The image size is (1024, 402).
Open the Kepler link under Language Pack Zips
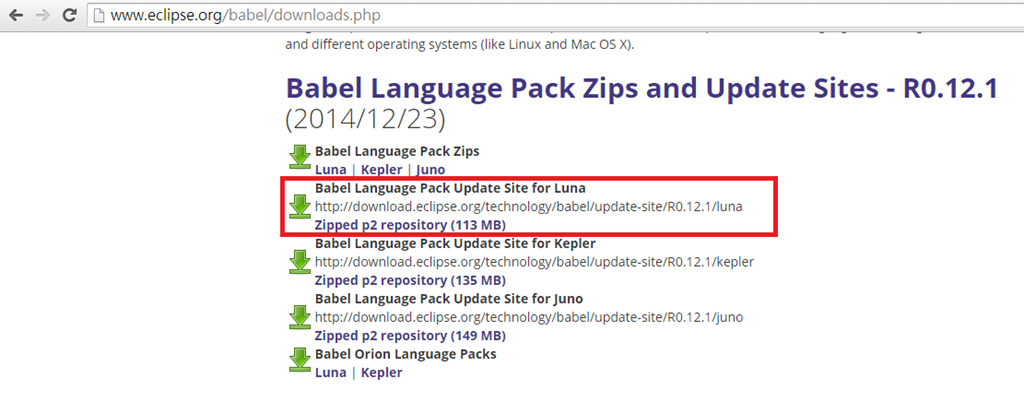click(x=380, y=170)
